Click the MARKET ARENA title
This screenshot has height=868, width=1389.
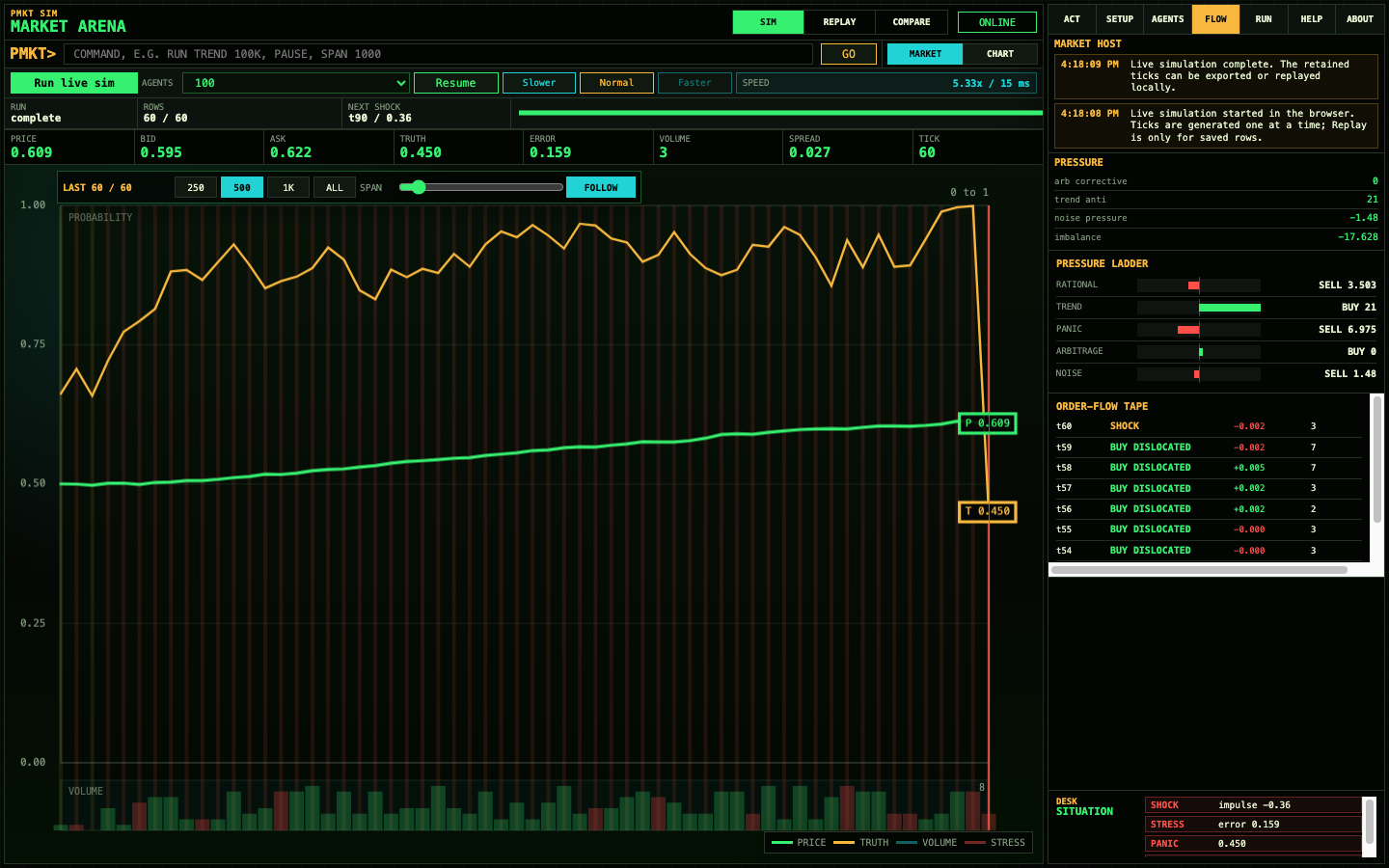[68, 27]
